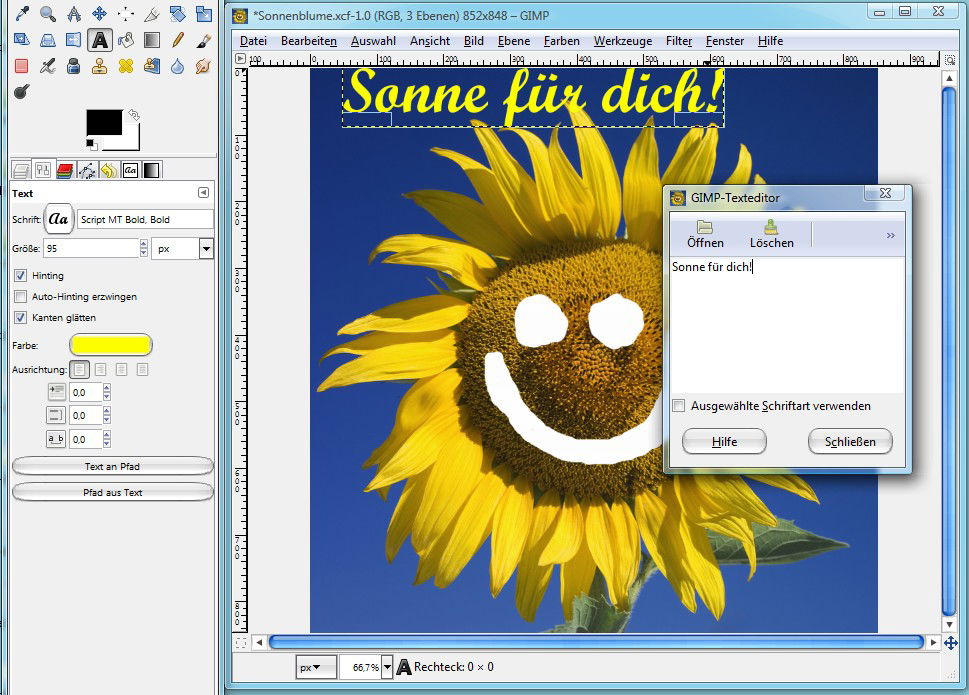Image resolution: width=969 pixels, height=695 pixels.
Task: Select the Heal bandage tool
Action: (x=125, y=66)
